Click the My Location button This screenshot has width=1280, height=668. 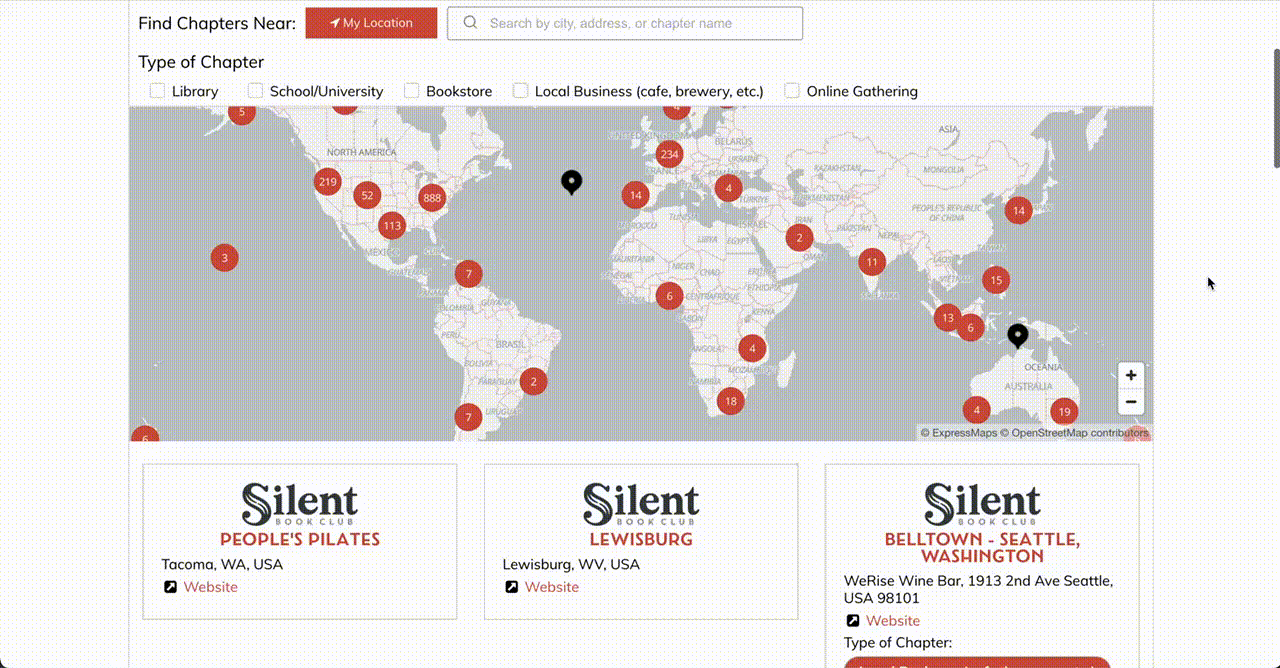pos(371,23)
